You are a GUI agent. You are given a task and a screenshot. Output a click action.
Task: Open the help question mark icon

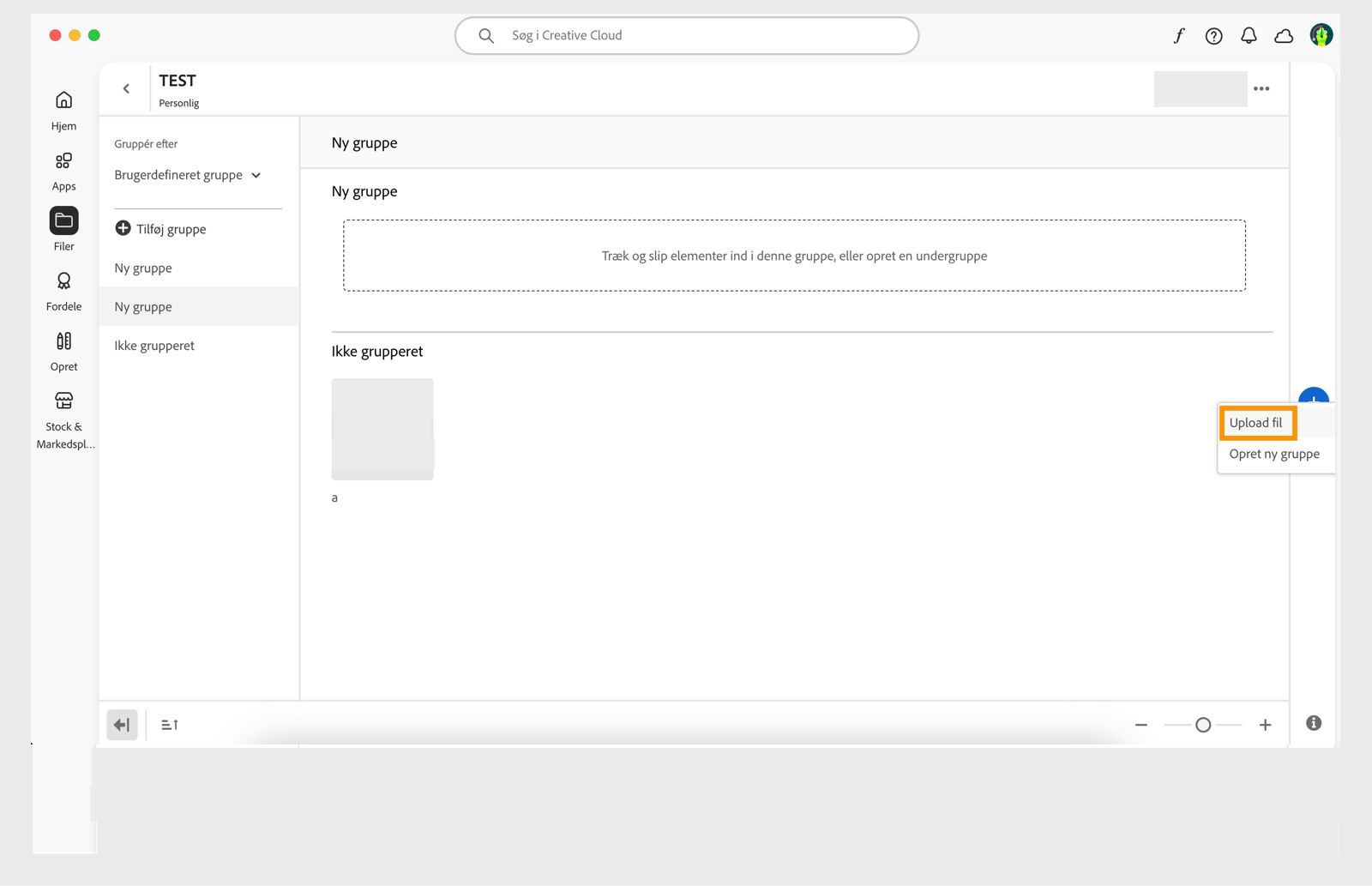coord(1213,36)
